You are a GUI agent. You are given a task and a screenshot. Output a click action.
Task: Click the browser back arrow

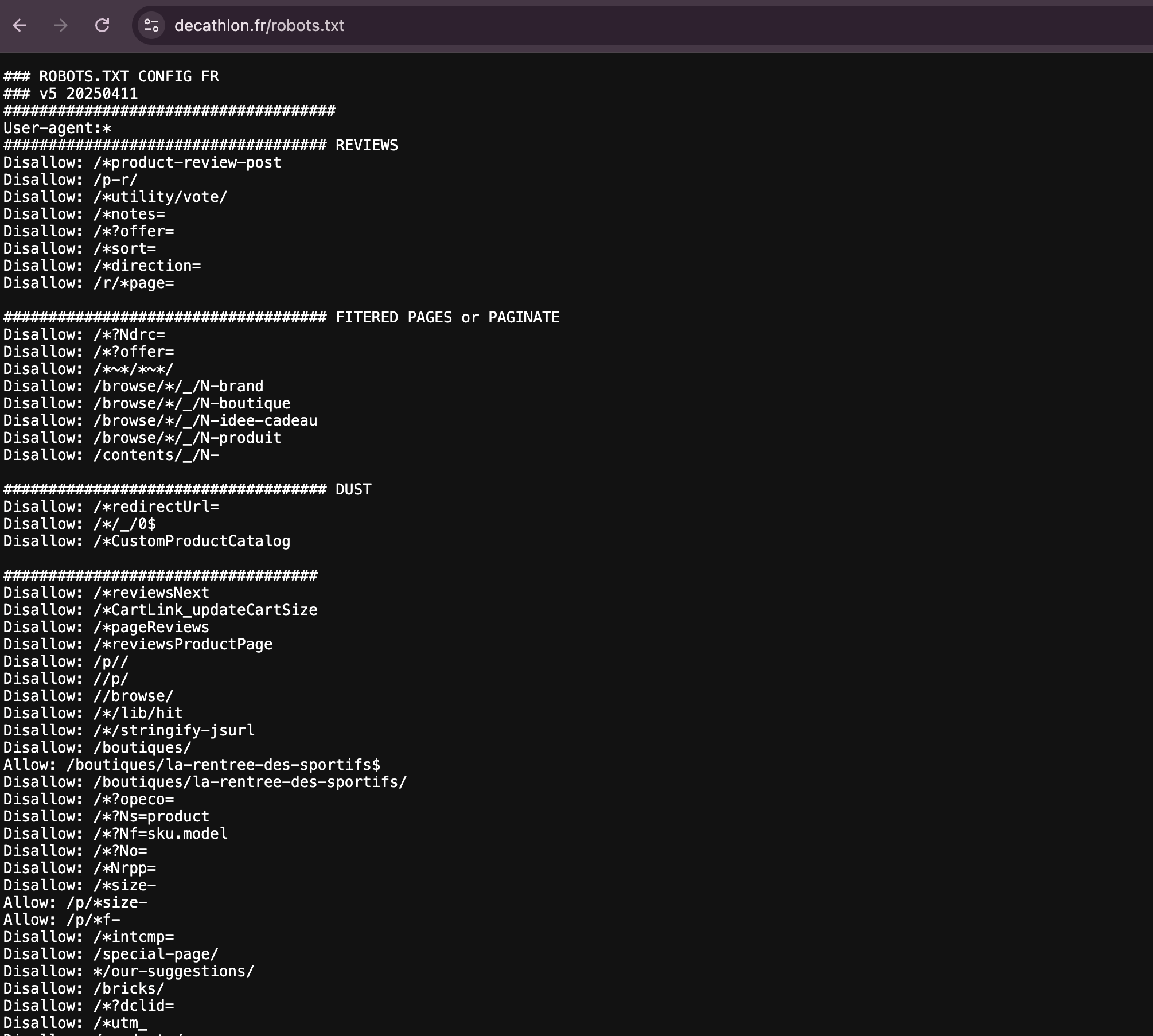click(x=20, y=25)
